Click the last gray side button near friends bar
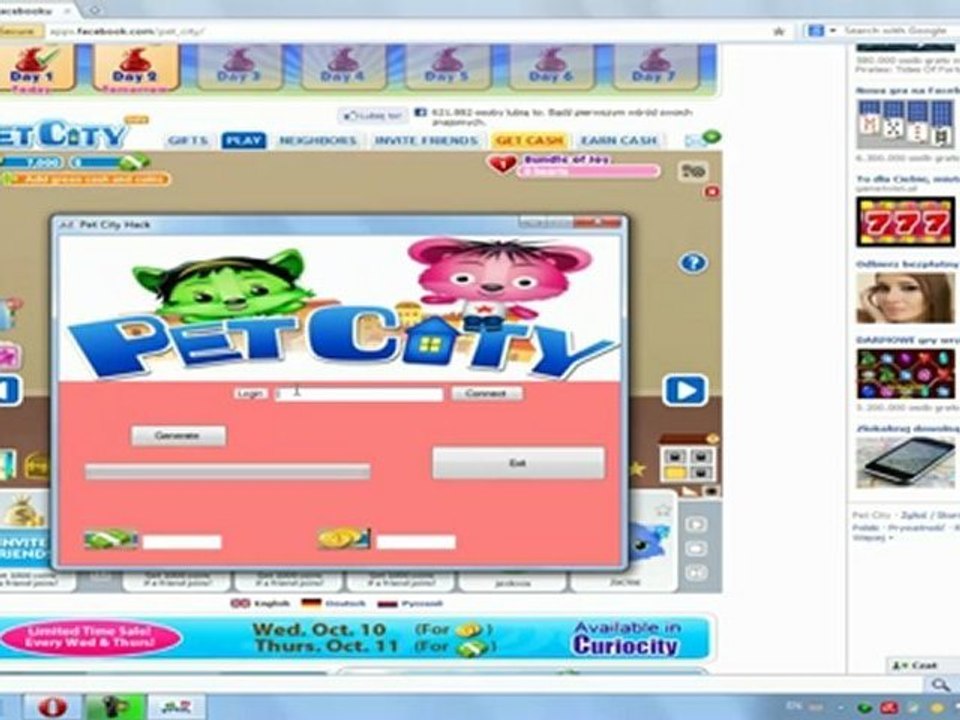 click(x=696, y=573)
